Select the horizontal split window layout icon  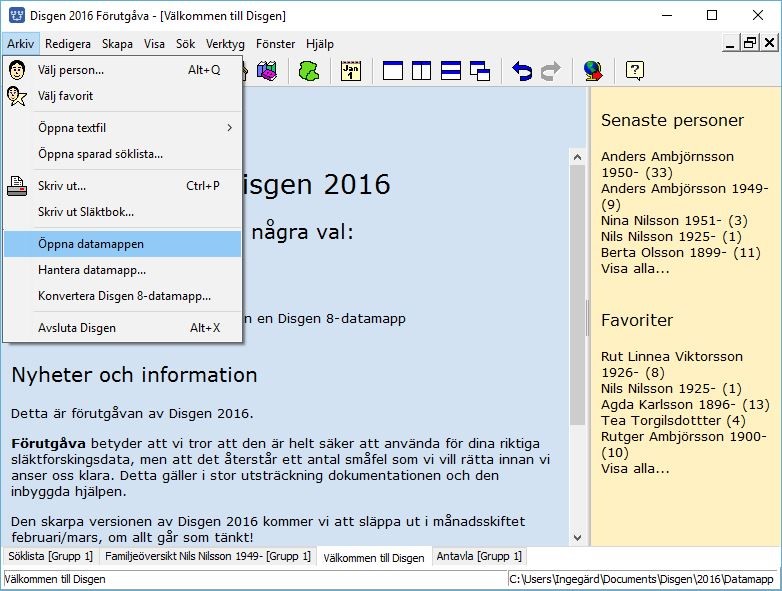[451, 71]
